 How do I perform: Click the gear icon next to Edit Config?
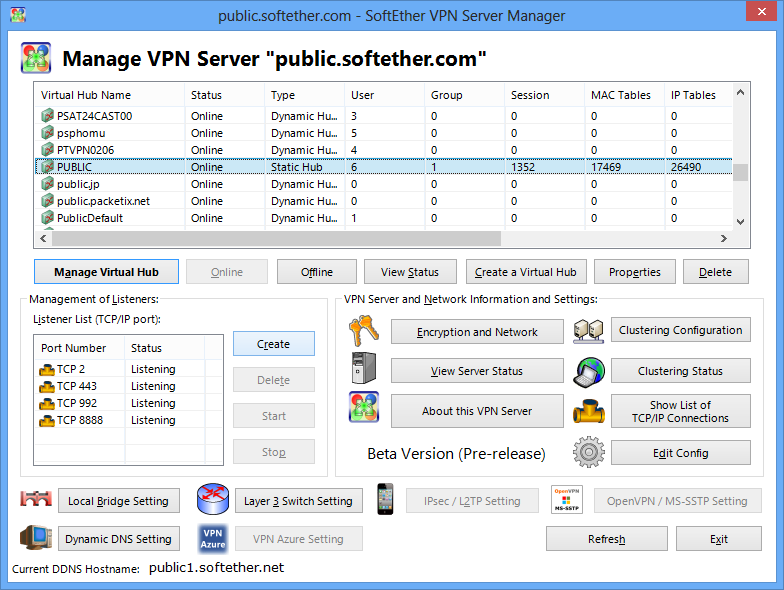tap(588, 452)
